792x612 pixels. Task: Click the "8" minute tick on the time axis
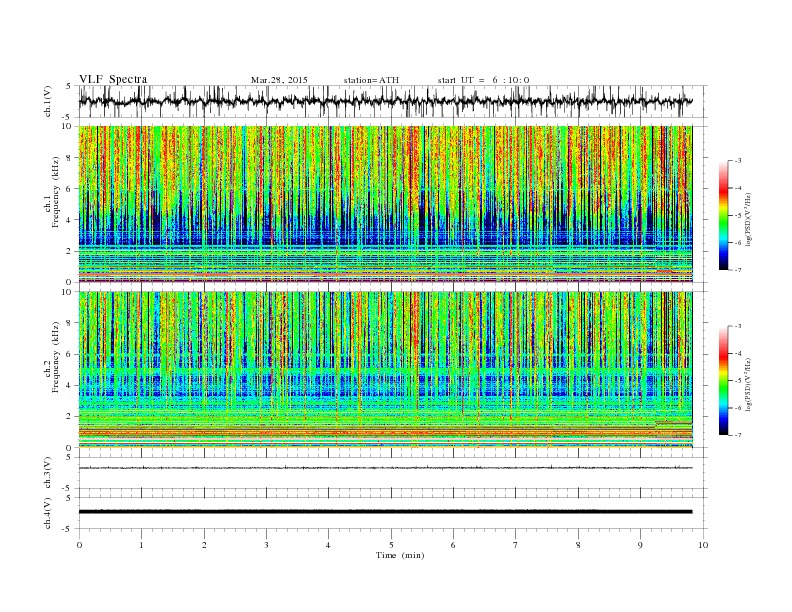[578, 545]
